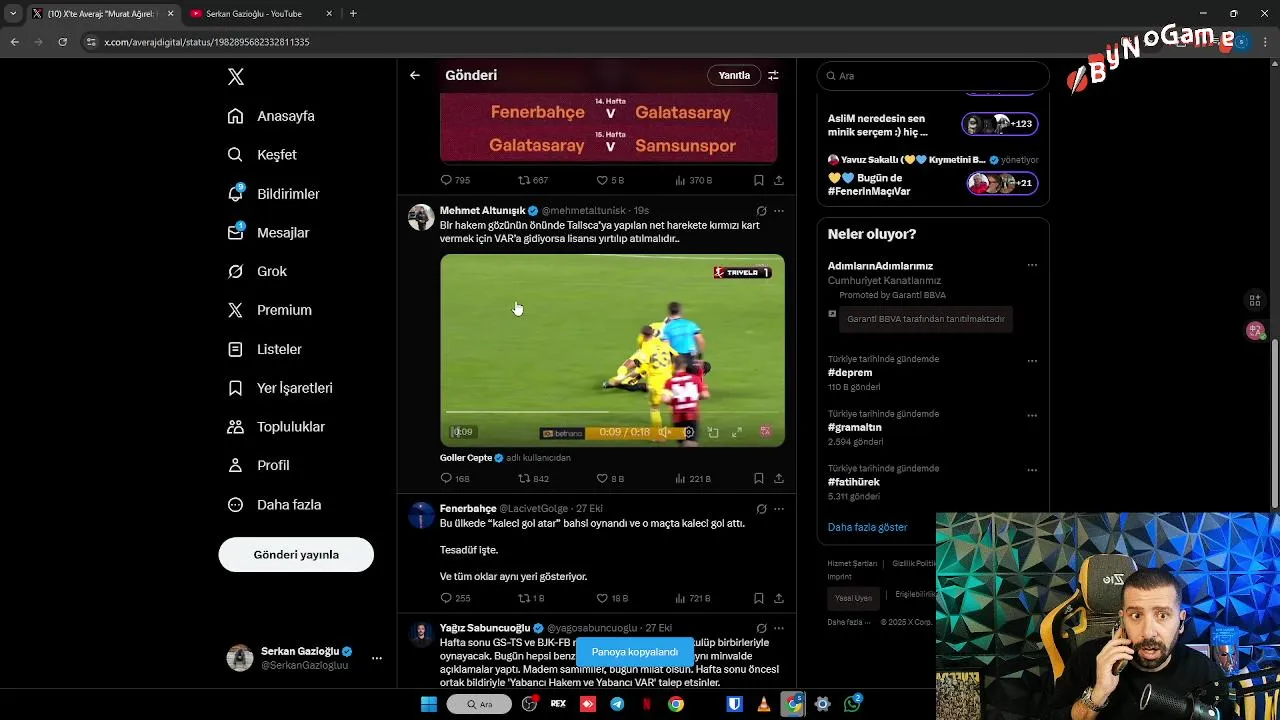Open #gramaltın trending topic
Viewport: 1280px width, 720px height.
[855, 427]
